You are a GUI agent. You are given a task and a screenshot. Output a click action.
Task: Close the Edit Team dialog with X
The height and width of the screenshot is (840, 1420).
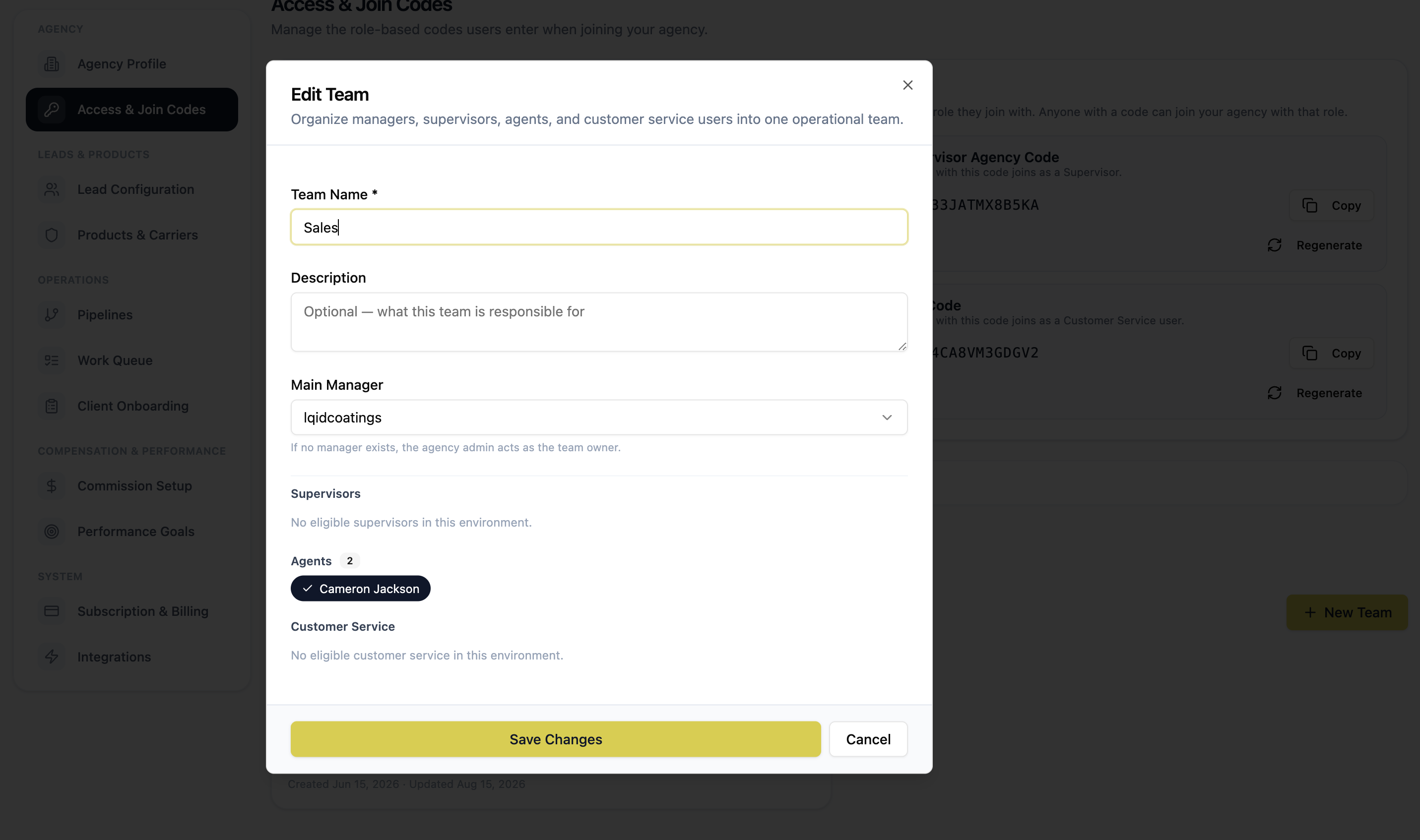(x=907, y=85)
